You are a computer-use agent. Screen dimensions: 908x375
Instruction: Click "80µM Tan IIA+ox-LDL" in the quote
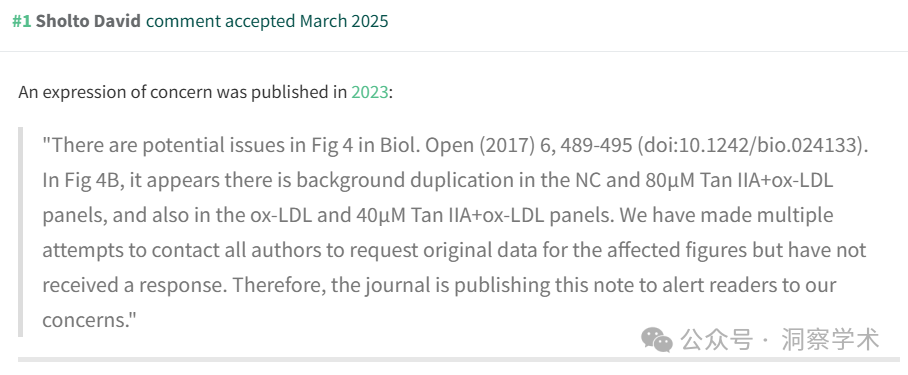pos(739,181)
